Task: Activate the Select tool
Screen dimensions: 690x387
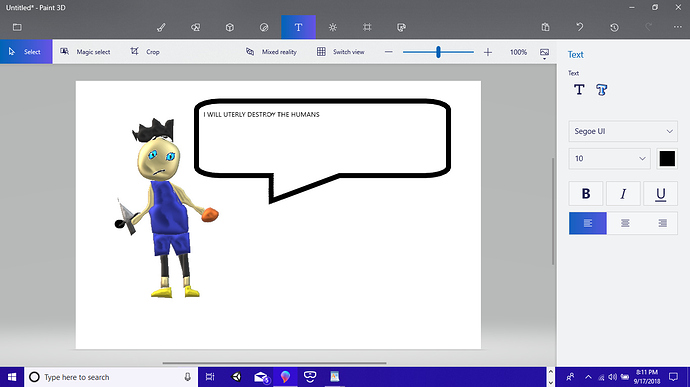Action: tap(26, 52)
